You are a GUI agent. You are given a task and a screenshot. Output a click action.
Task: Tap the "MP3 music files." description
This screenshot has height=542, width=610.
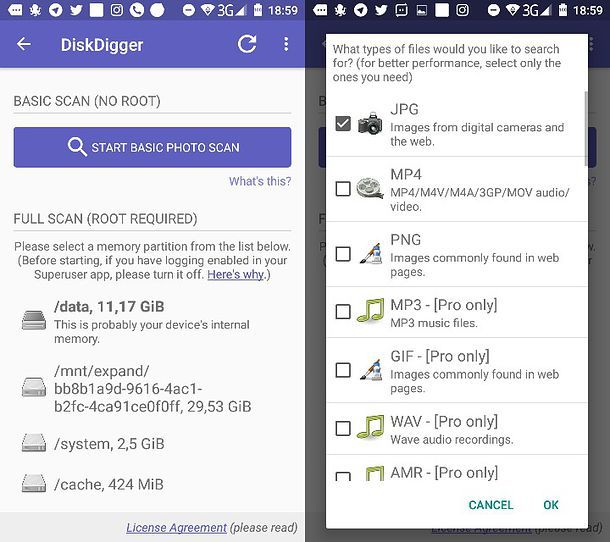point(434,323)
